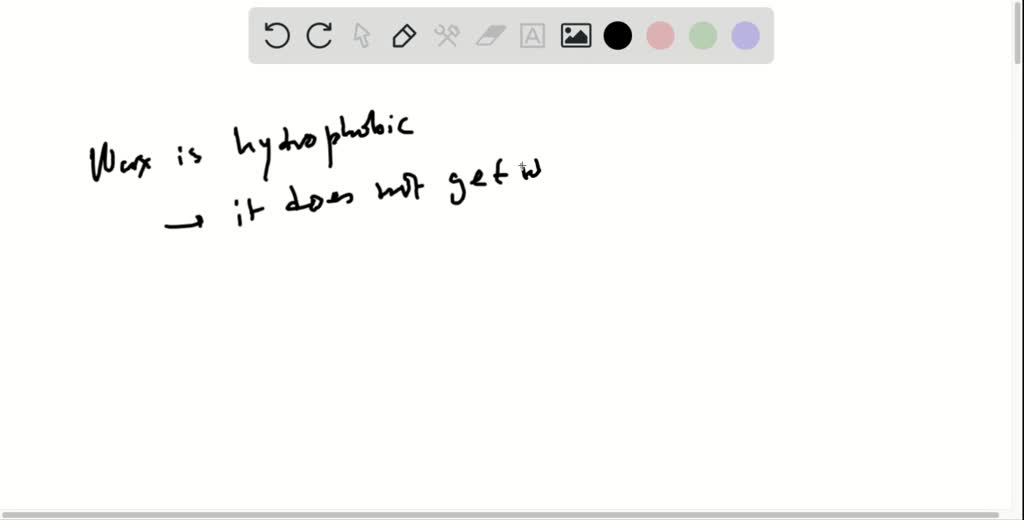
Task: Click the vertical scrollbar thumb
Action: [x=1018, y=33]
